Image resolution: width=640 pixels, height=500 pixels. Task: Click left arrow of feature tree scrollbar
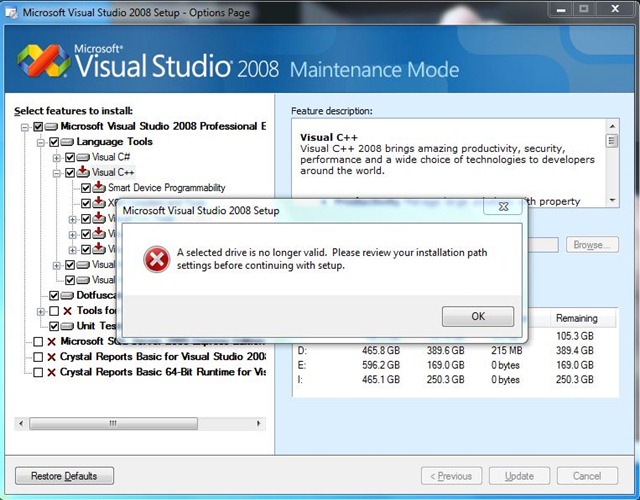coord(21,424)
